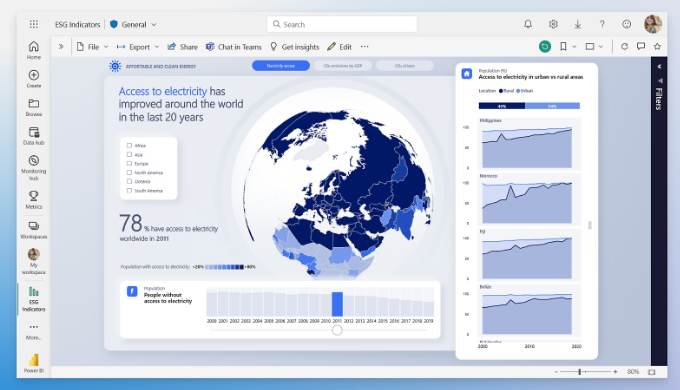Click the Power BI logo
The height and width of the screenshot is (390, 680).
pyautogui.click(x=33, y=363)
